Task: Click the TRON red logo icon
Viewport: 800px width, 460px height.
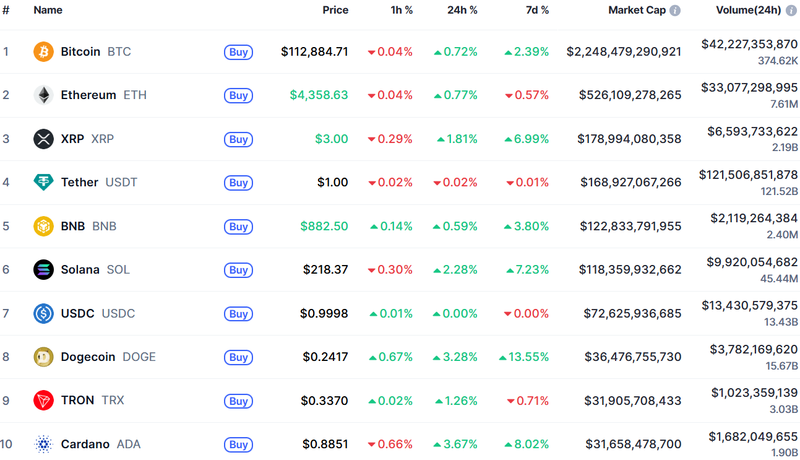Action: 43,400
